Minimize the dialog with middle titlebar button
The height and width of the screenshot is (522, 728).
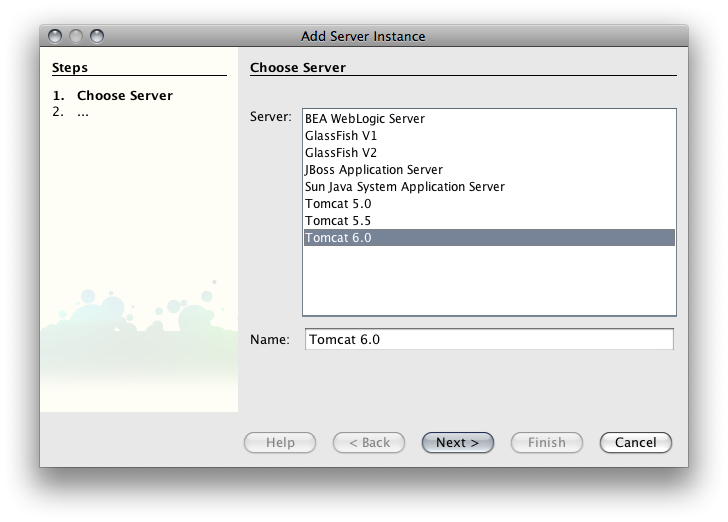[76, 36]
